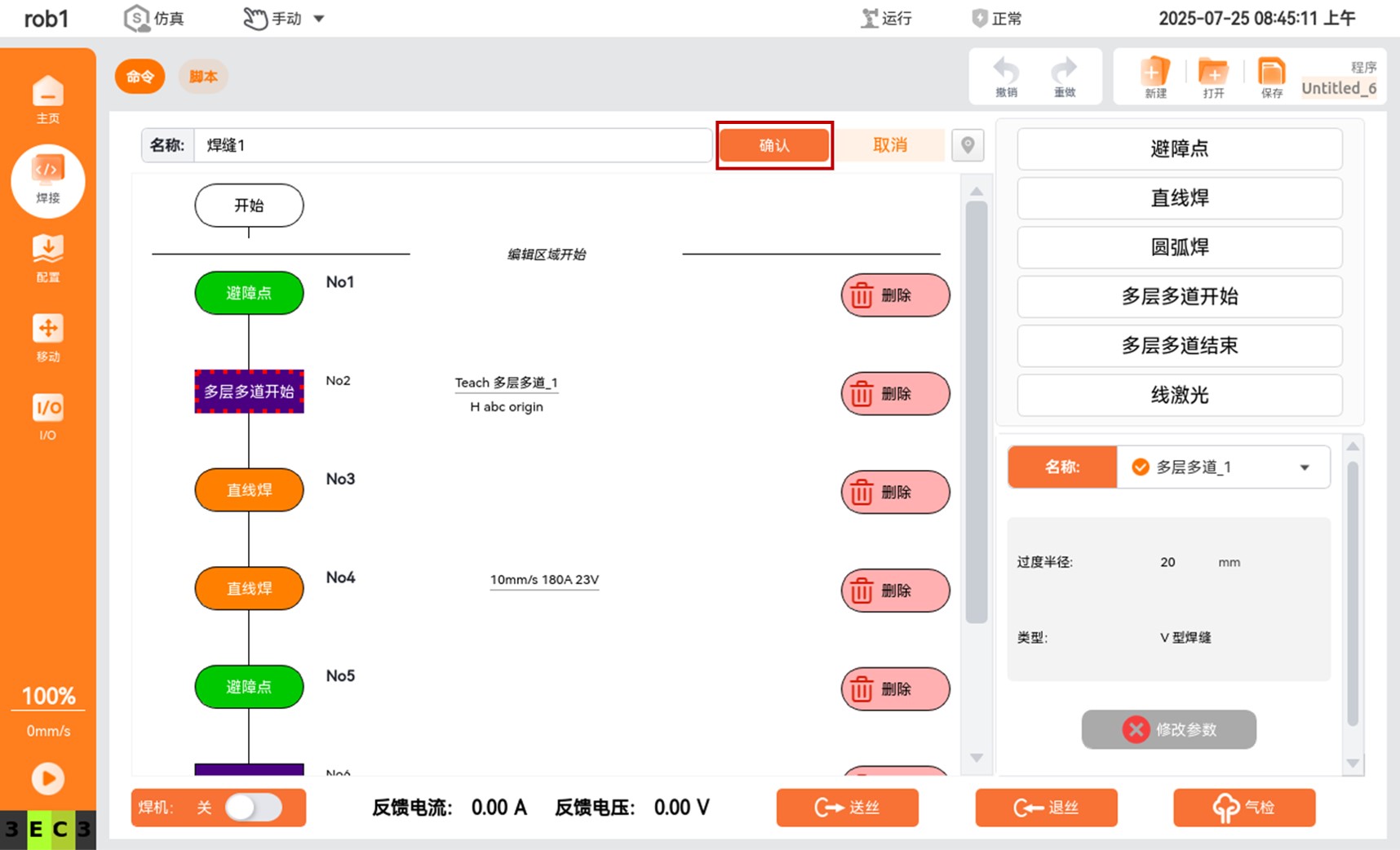Select the No3 直线焊 node
Image resolution: width=1400 pixels, height=850 pixels.
pos(249,490)
